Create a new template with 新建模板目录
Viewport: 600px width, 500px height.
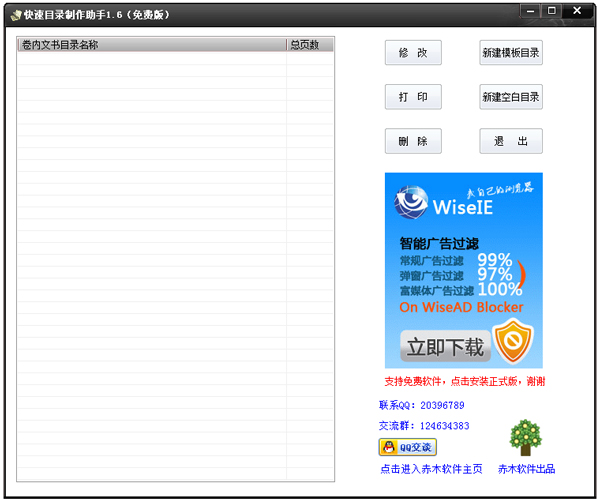[511, 53]
